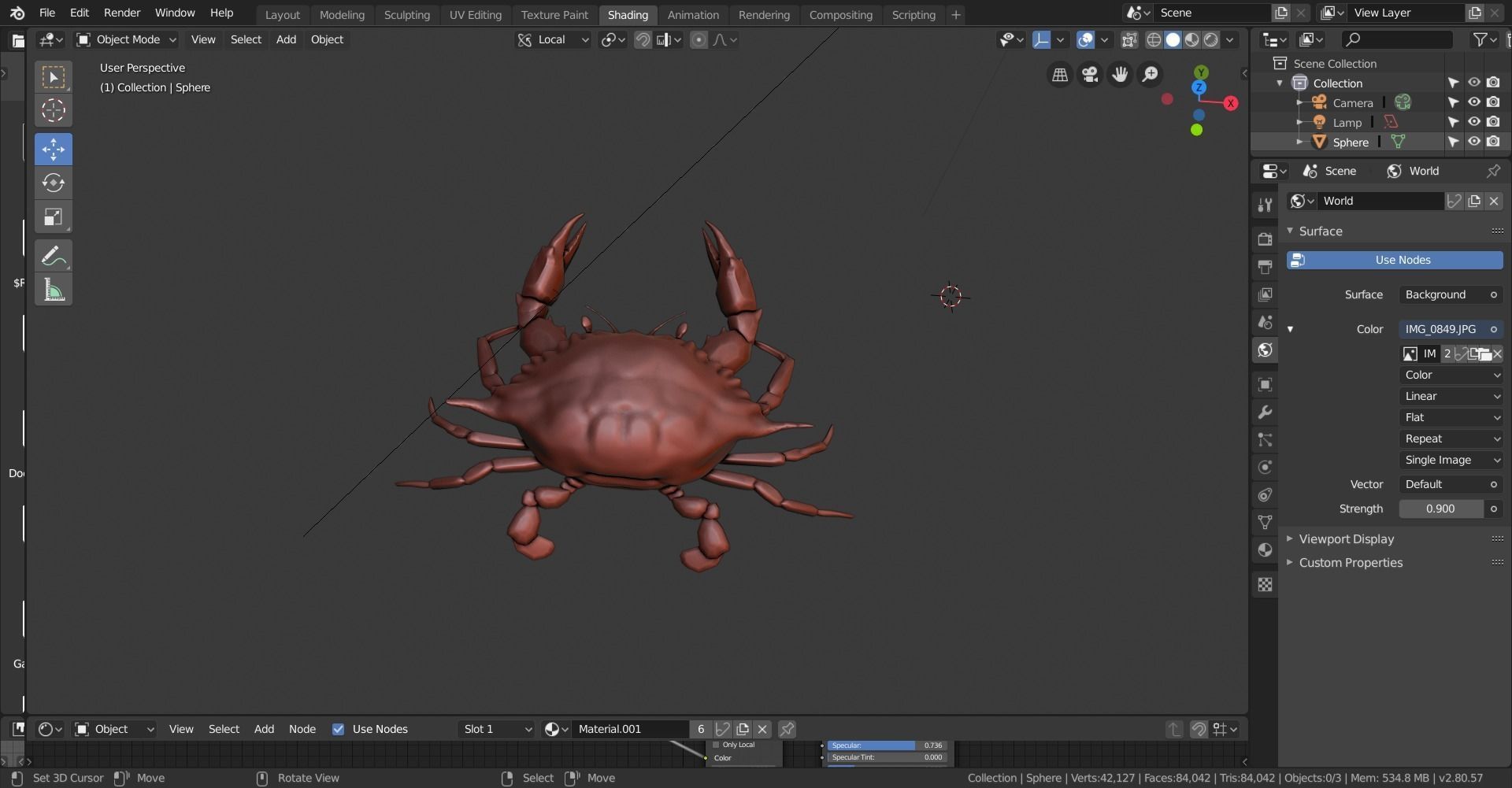Click the red X axis gizmo
Image resolution: width=1512 pixels, height=788 pixels.
[x=1230, y=103]
